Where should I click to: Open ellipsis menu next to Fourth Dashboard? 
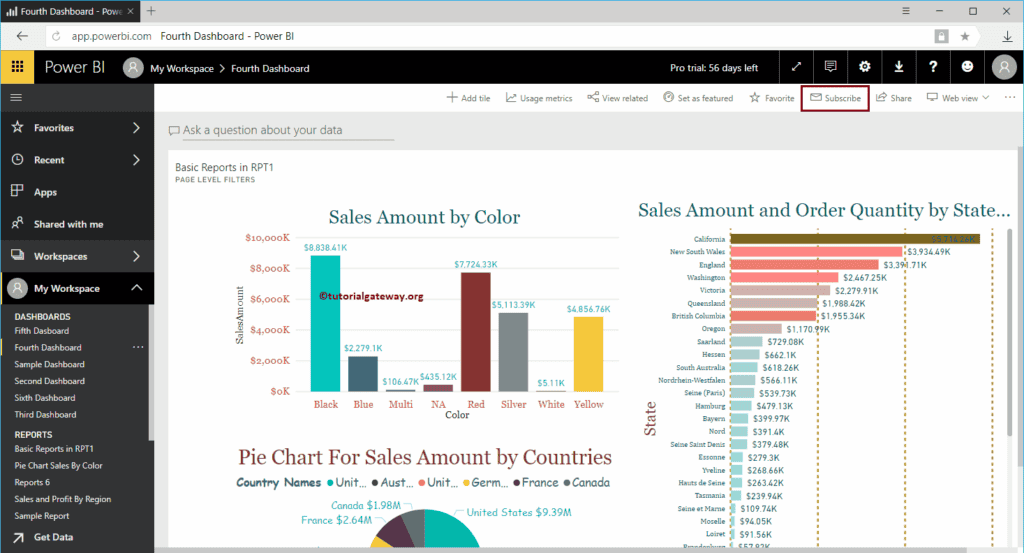(138, 347)
